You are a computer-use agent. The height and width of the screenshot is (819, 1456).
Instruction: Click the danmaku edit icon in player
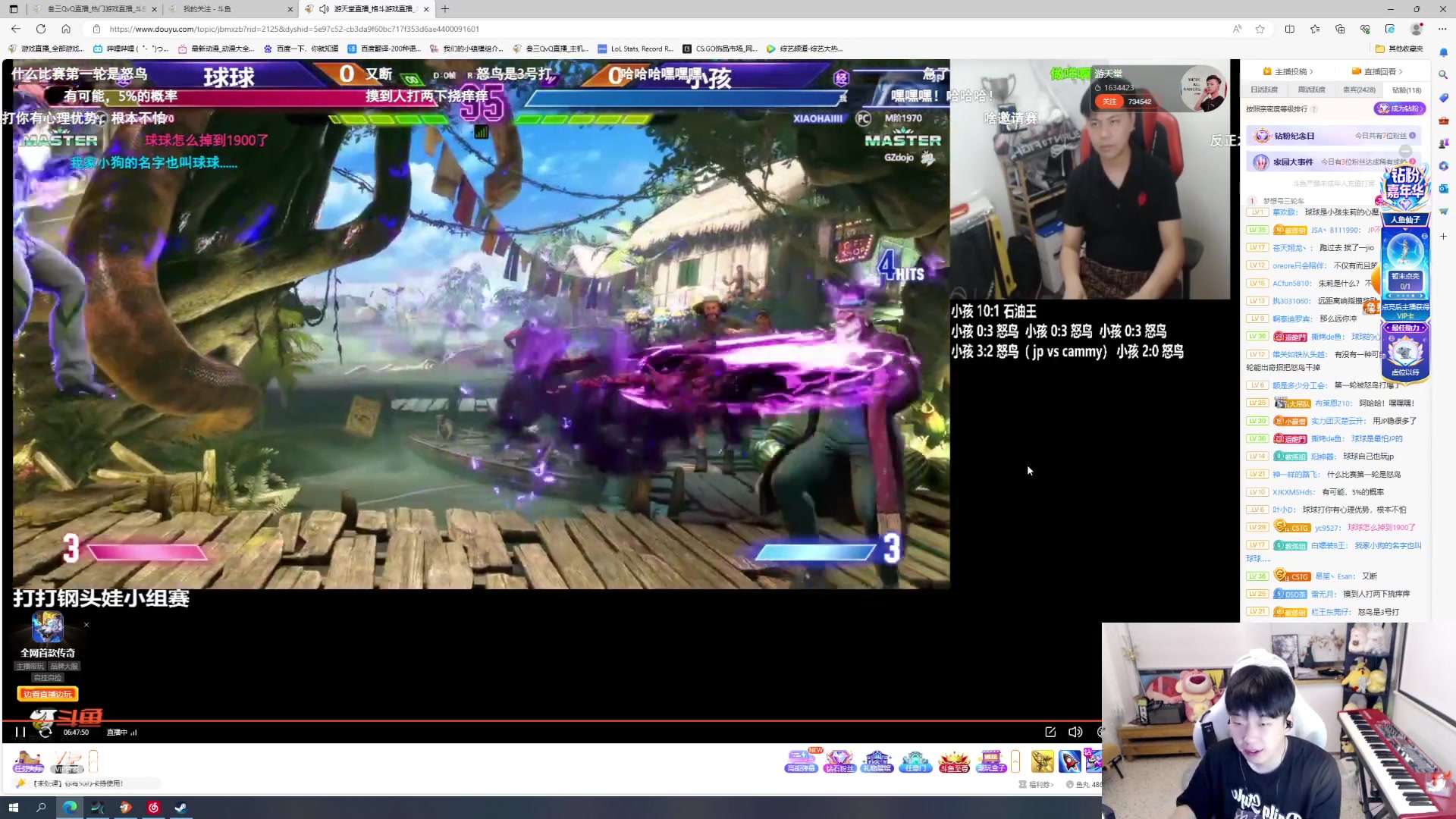[x=1050, y=732]
